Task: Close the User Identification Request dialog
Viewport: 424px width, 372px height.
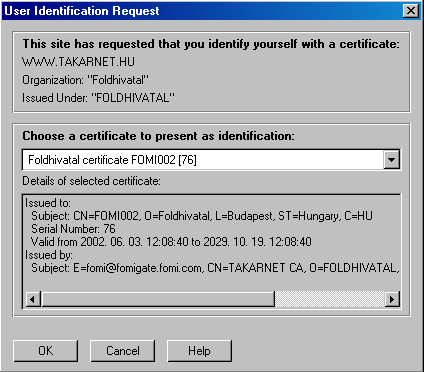Action: coord(411,11)
